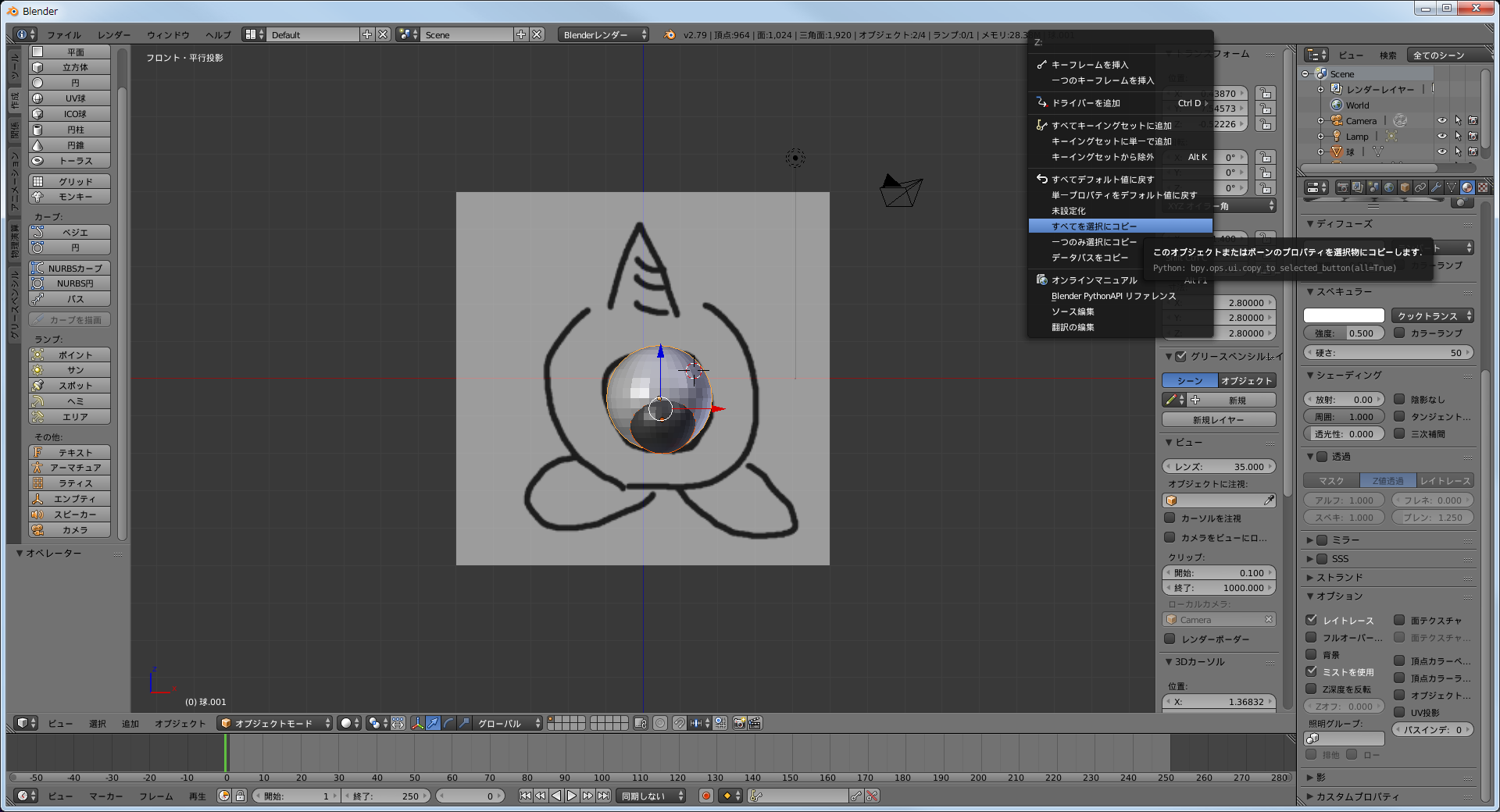Viewport: 1500px width, 812px height.
Task: Open the Render properties tab
Action: (1343, 187)
